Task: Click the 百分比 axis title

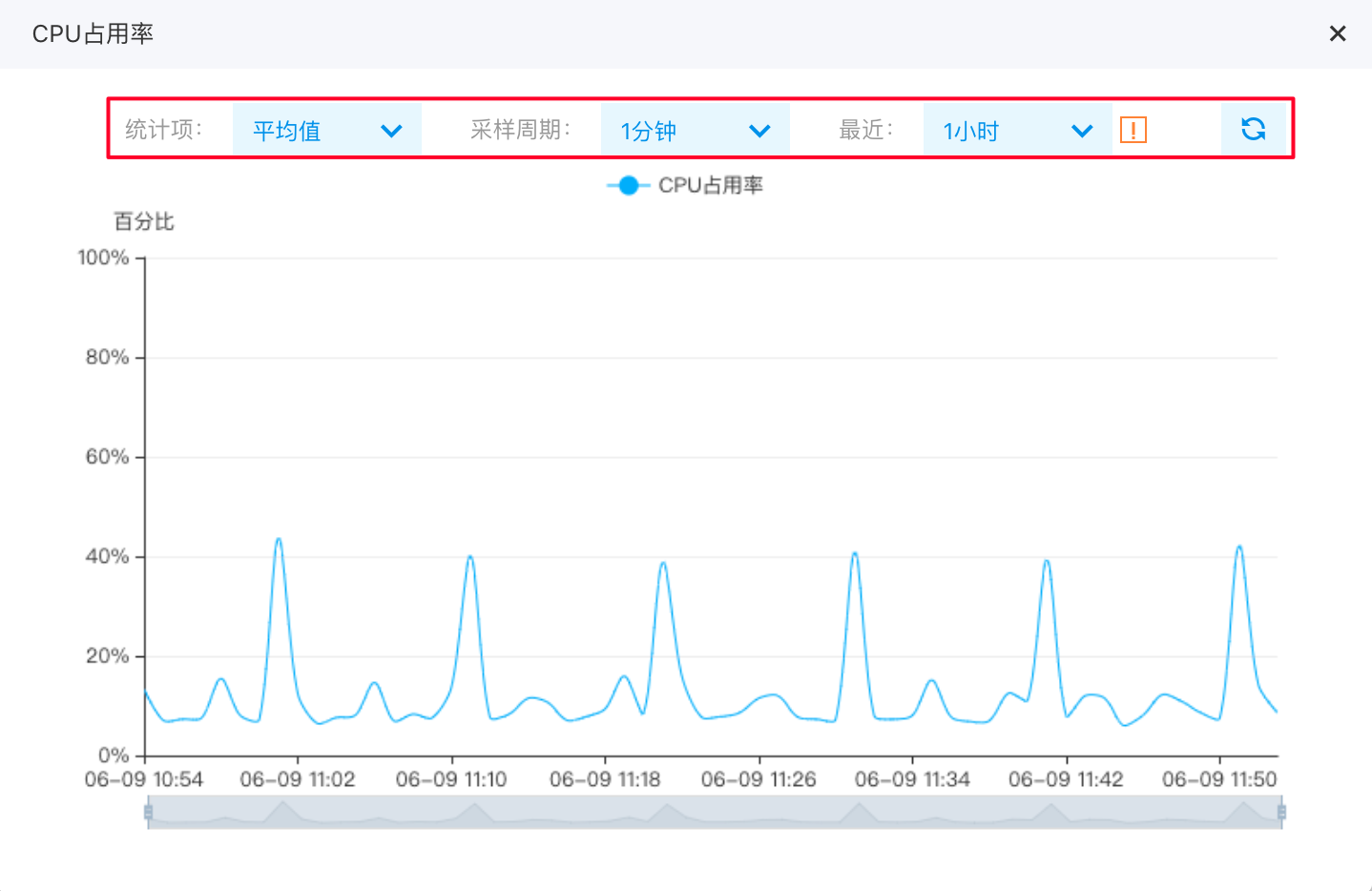Action: 144,221
